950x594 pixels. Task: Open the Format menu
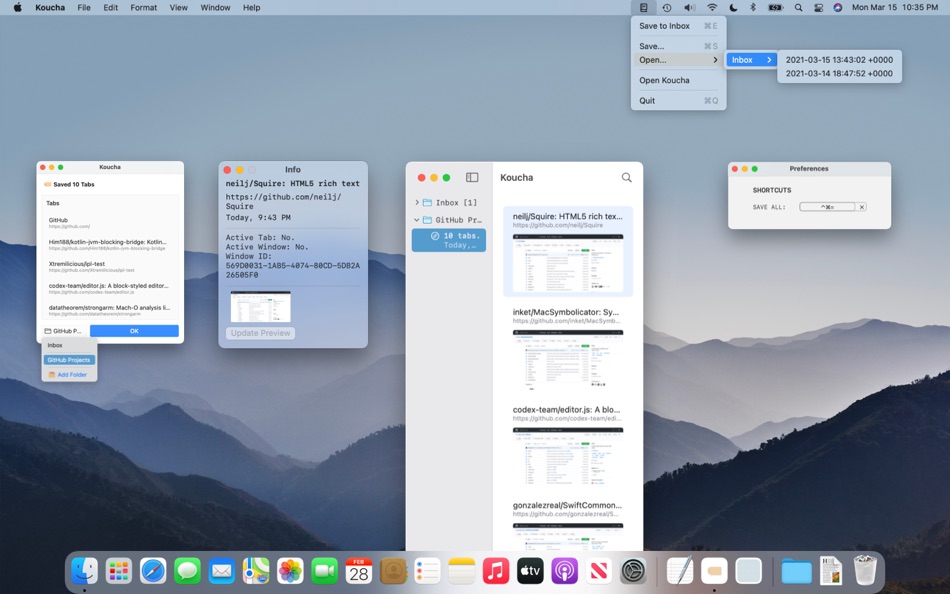coord(144,8)
